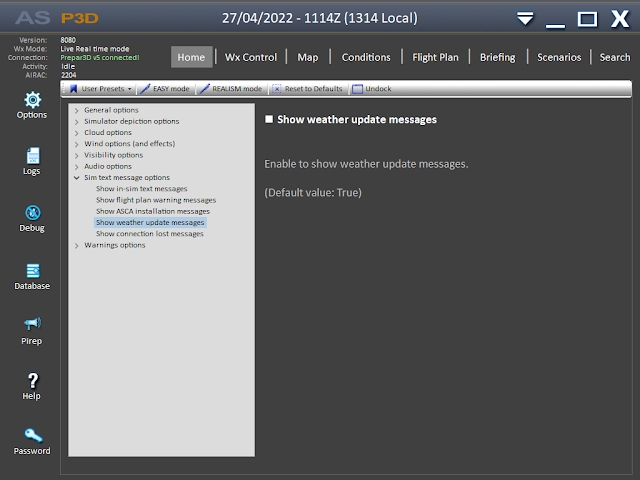Select Show connection lost messages item
Image resolution: width=640 pixels, height=480 pixels.
149,234
